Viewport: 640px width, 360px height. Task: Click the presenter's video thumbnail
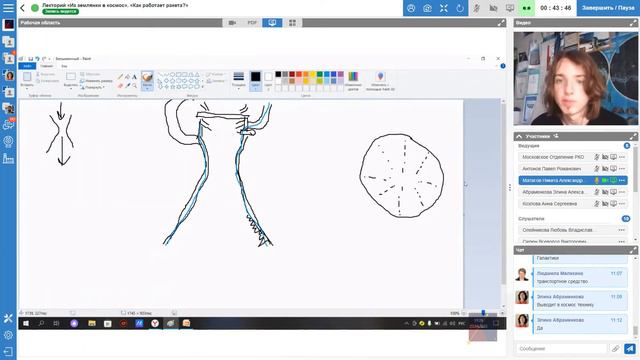click(576, 78)
